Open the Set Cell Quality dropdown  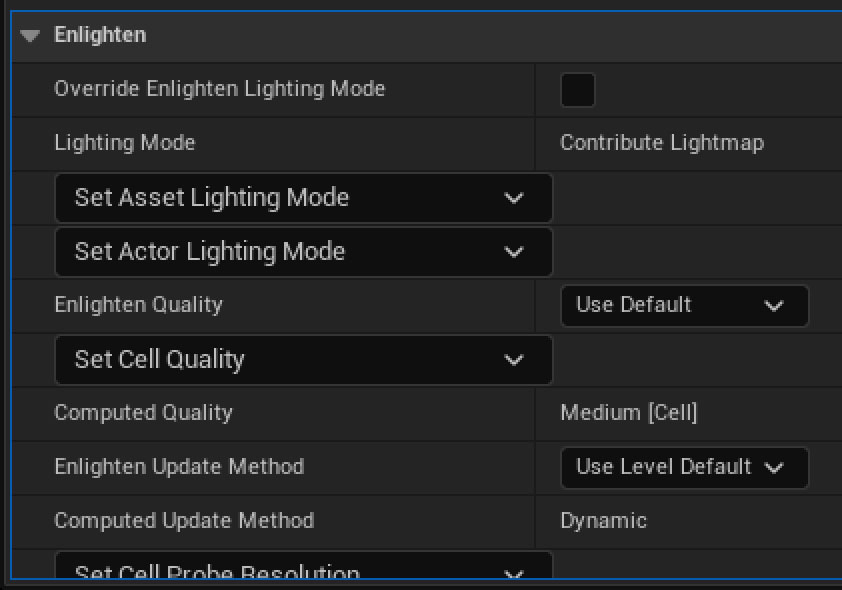[x=303, y=360]
